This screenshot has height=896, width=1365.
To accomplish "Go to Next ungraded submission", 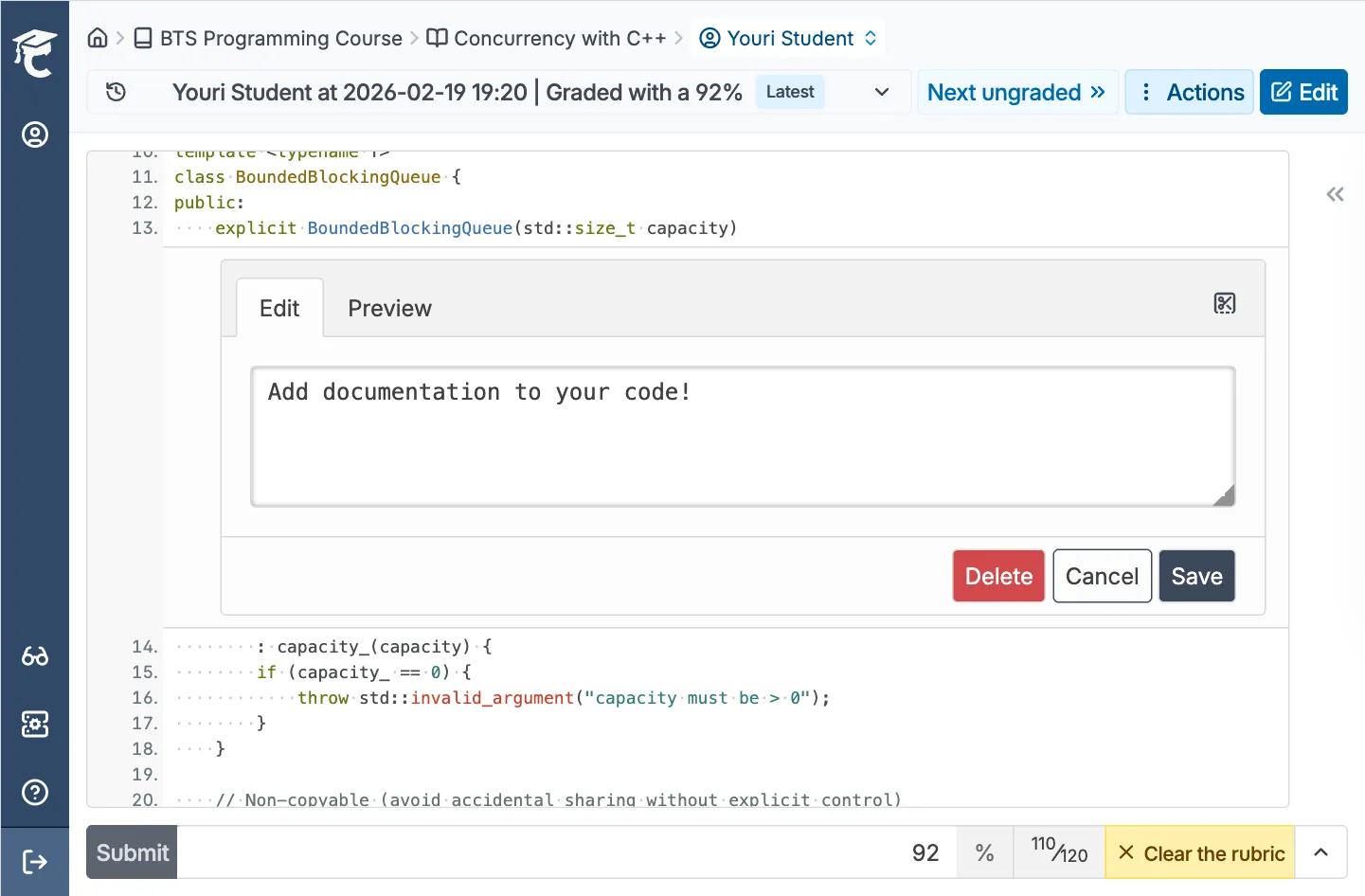I will (1016, 92).
